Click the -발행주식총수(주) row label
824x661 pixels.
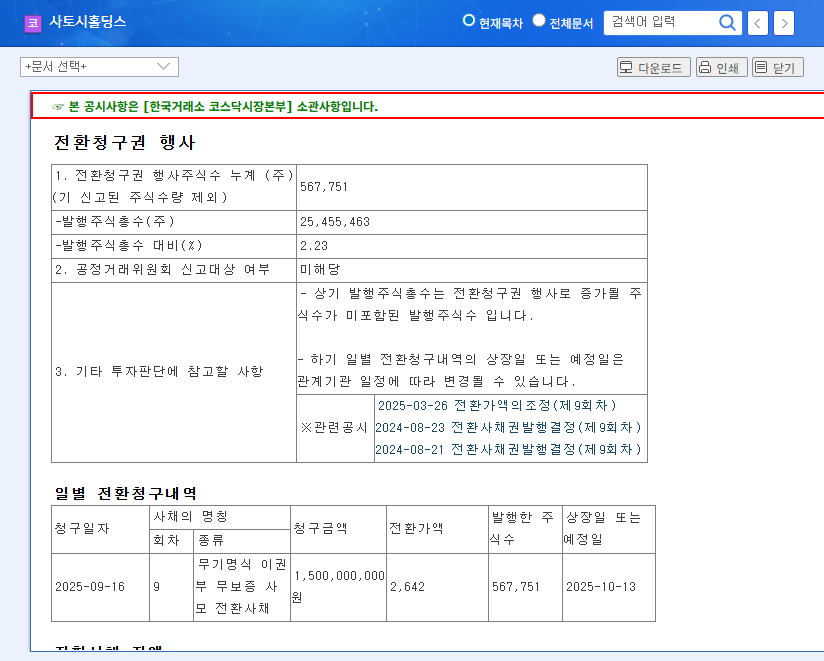point(115,221)
